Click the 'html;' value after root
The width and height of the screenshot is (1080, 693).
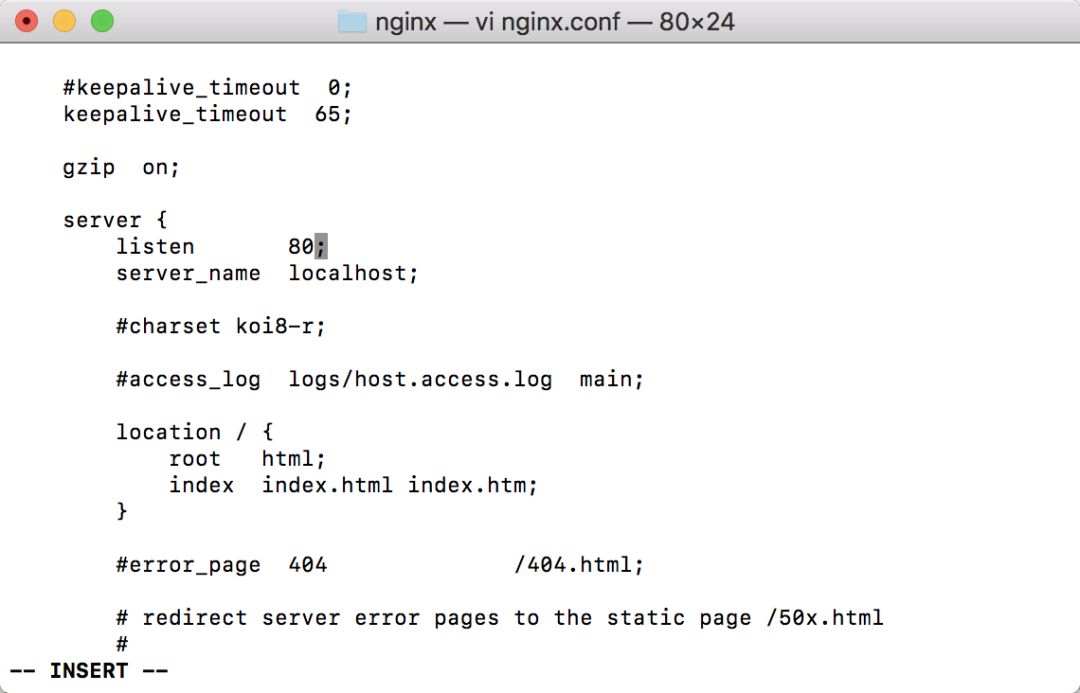[293, 459]
